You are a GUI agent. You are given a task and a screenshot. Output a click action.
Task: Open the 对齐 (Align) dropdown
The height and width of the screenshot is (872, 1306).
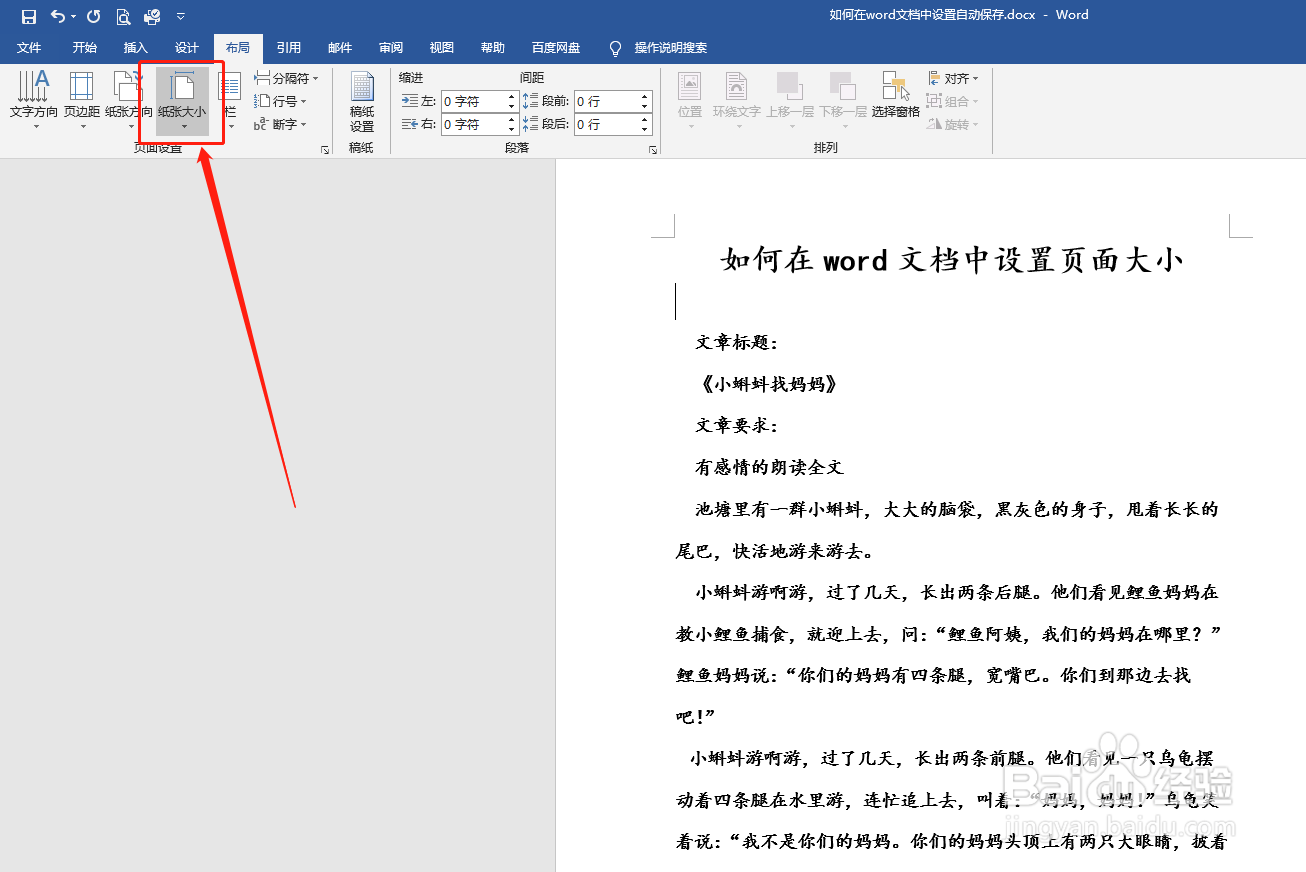click(x=953, y=77)
